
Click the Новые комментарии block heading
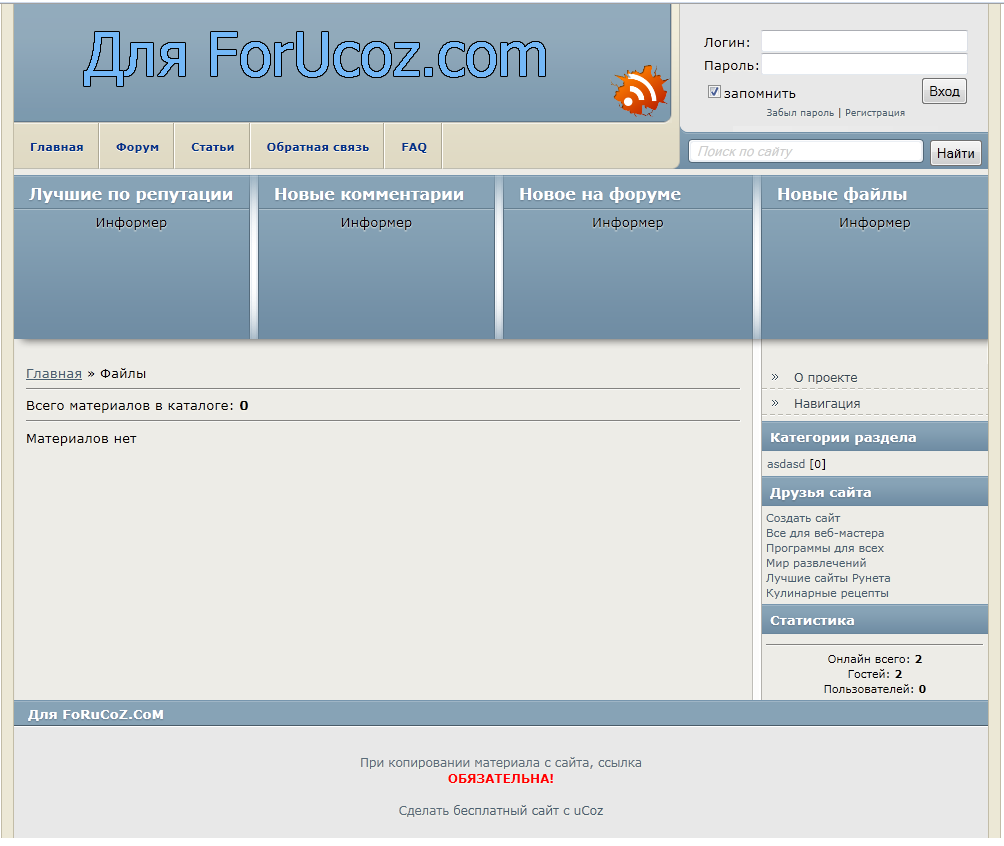pos(369,194)
